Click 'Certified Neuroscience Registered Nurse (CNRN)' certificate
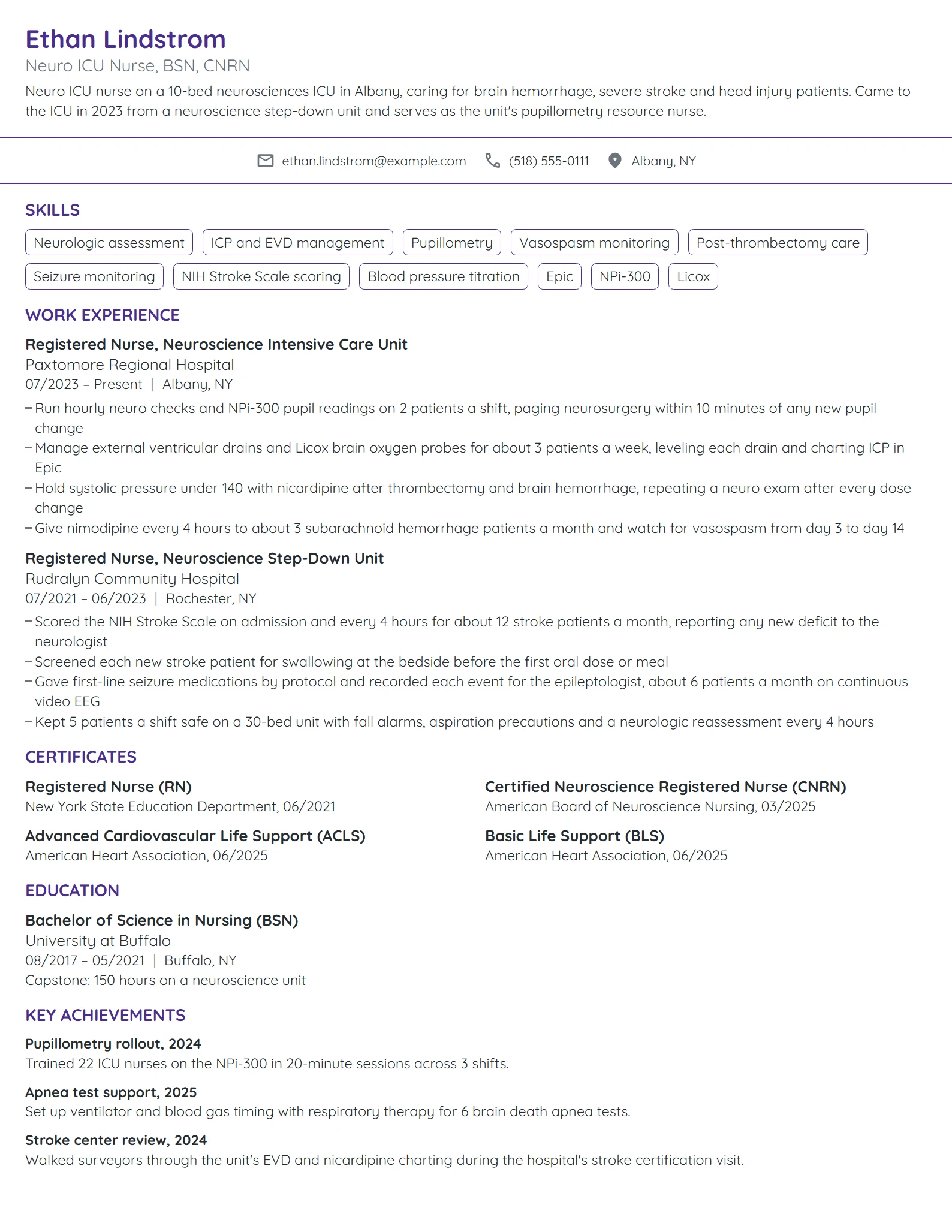The width and height of the screenshot is (952, 1232). pos(665,787)
